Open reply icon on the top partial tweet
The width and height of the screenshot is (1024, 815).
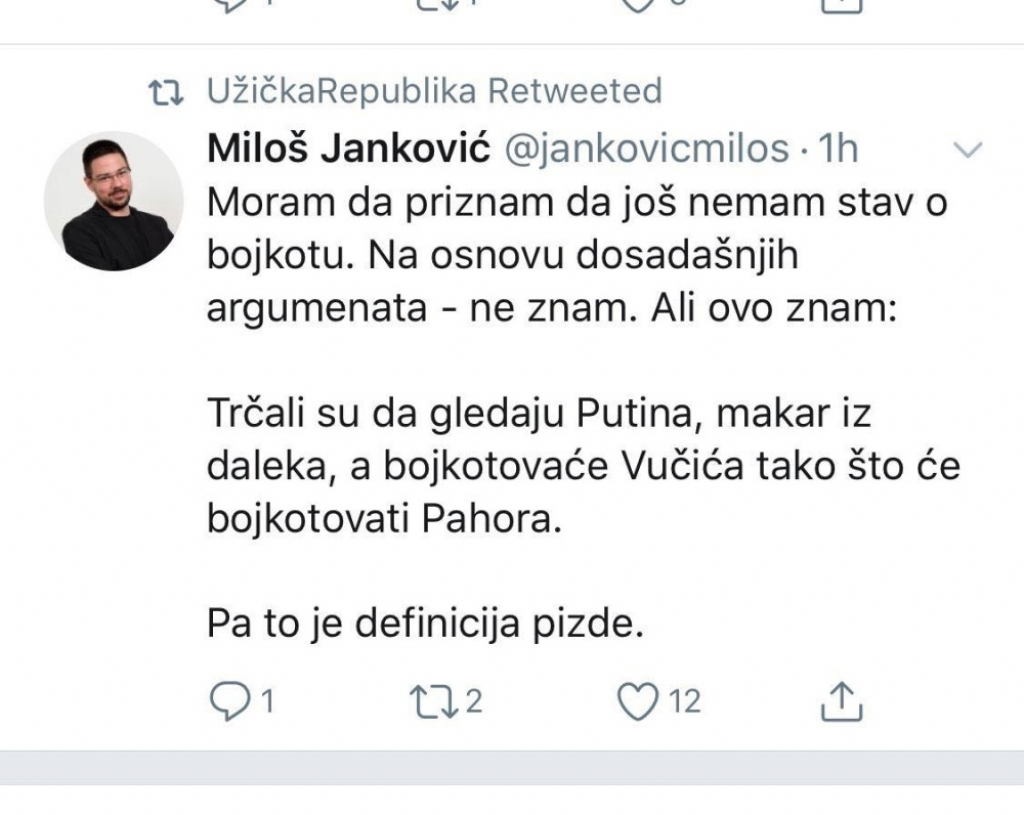click(x=232, y=8)
